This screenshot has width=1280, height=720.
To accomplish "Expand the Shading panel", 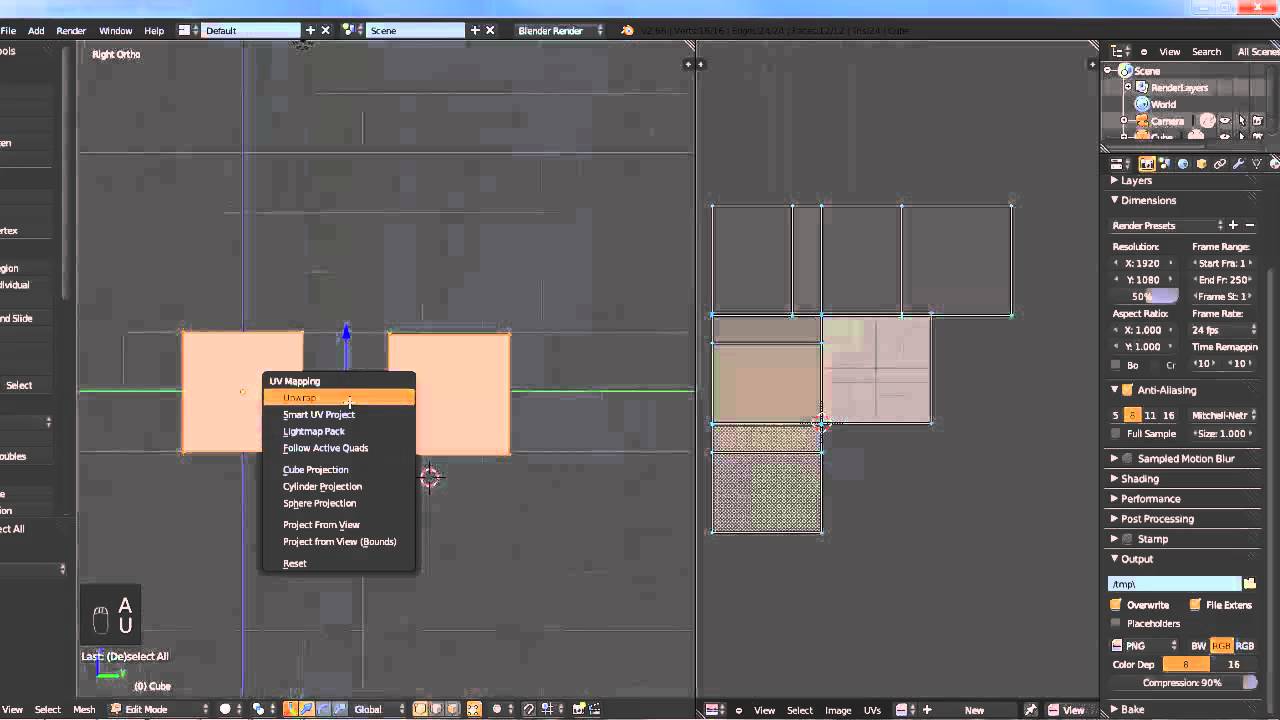I will (1140, 479).
